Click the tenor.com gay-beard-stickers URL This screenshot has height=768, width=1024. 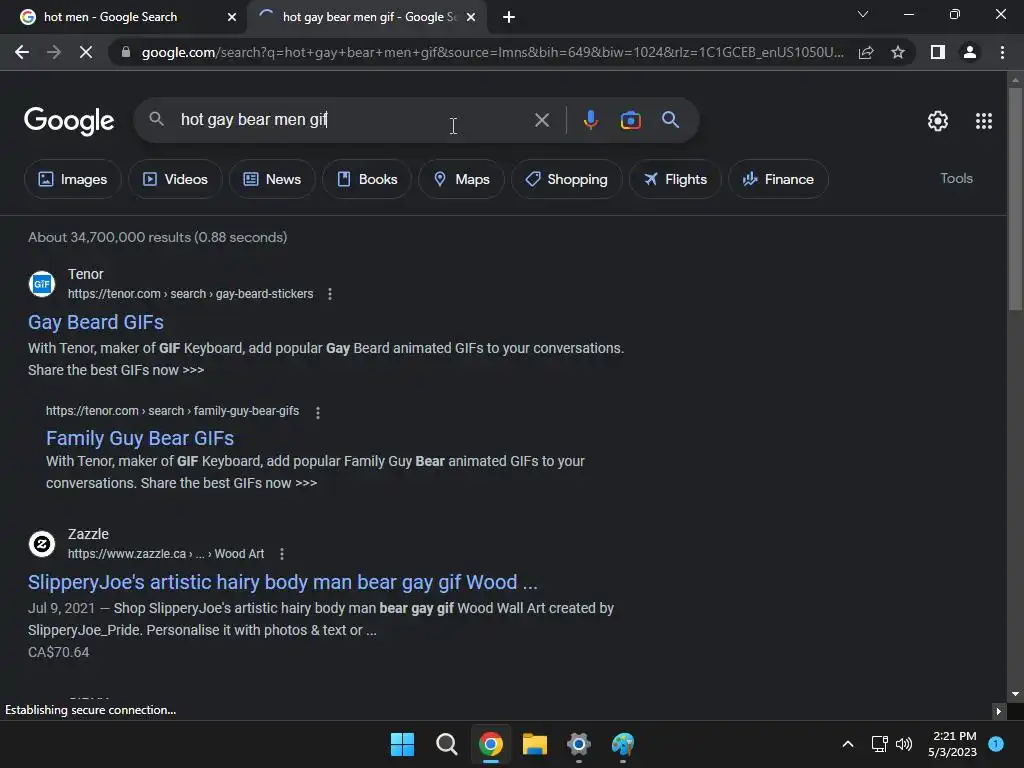pyautogui.click(x=191, y=294)
